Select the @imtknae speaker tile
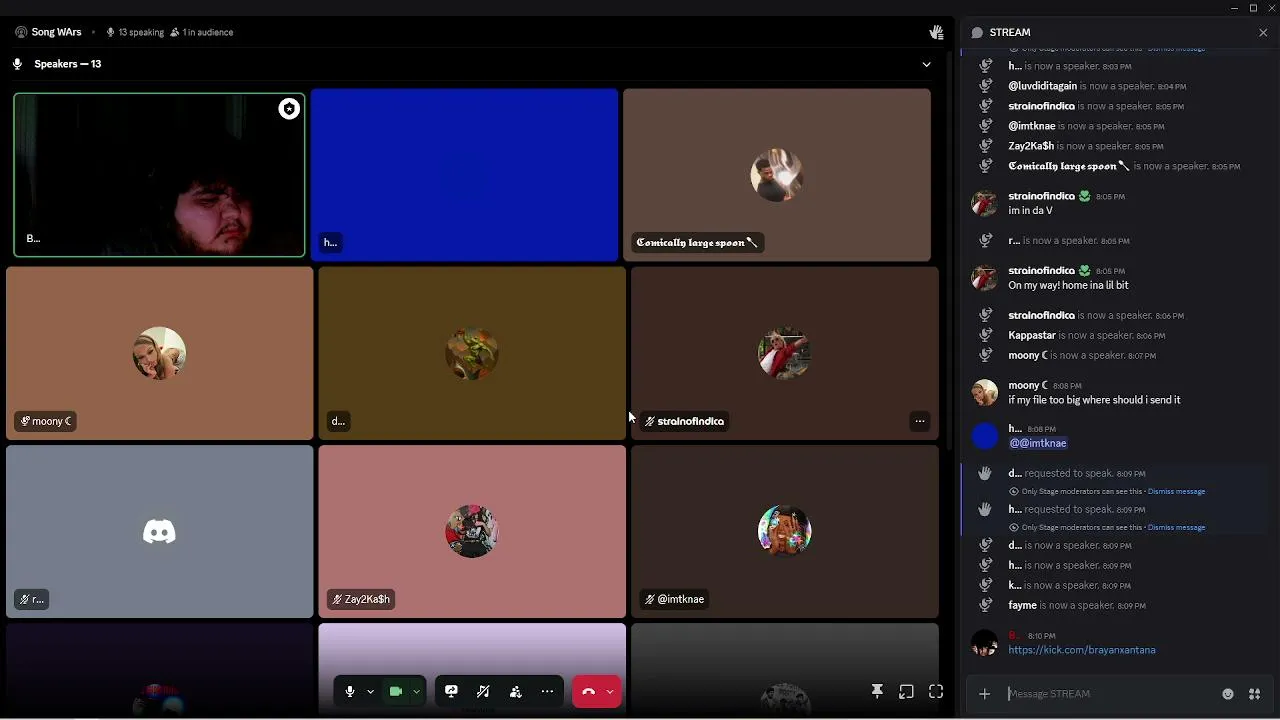 [785, 531]
